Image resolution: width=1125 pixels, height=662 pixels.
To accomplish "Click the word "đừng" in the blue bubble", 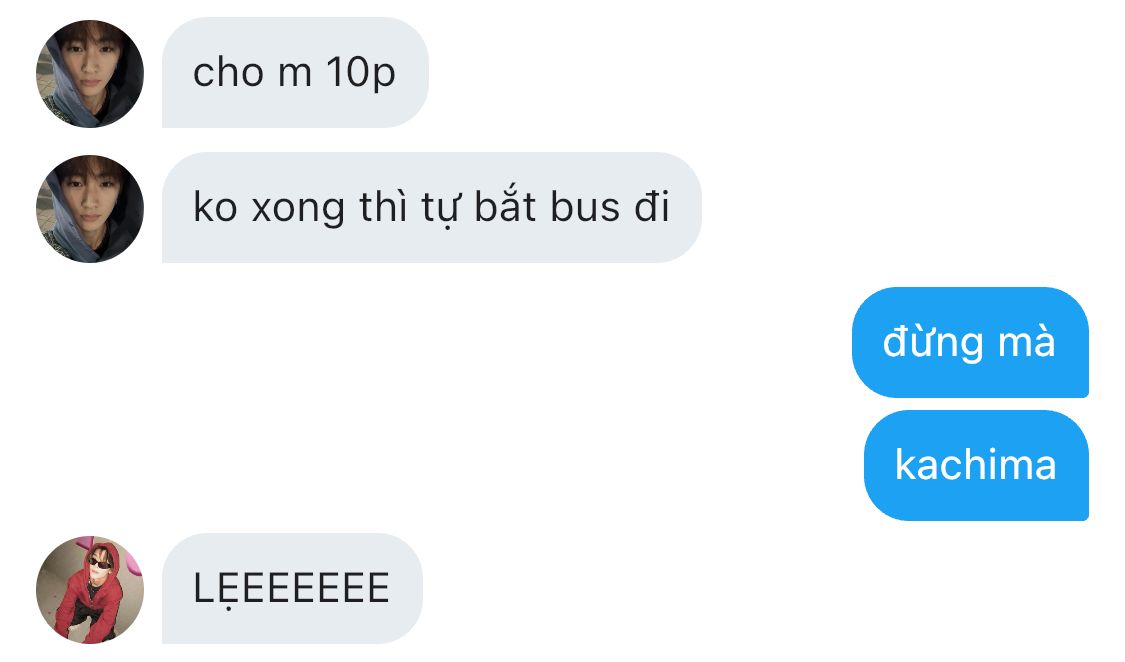I will pyautogui.click(x=932, y=342).
